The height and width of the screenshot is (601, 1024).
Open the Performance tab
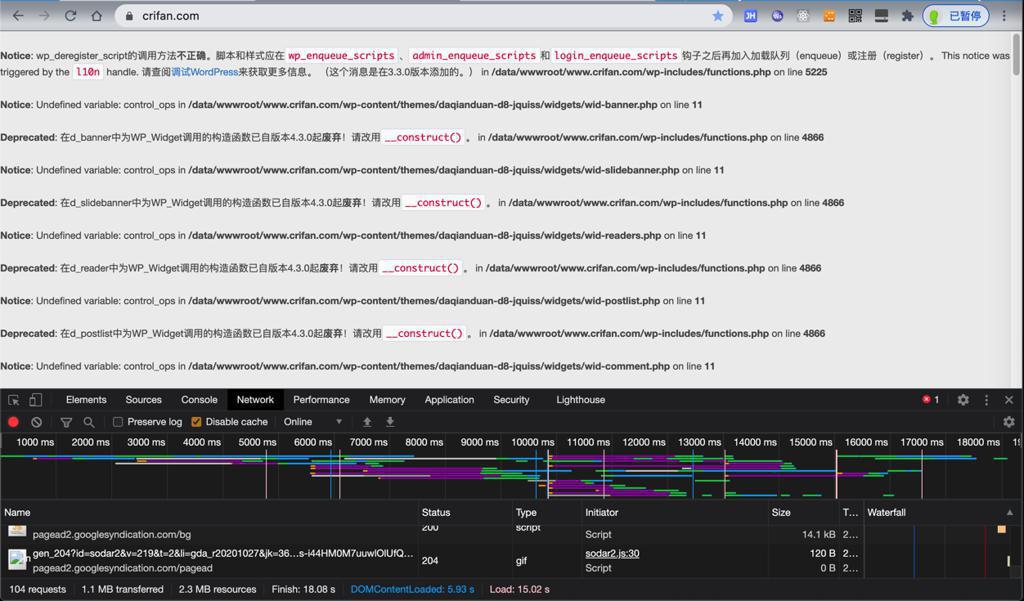[321, 400]
